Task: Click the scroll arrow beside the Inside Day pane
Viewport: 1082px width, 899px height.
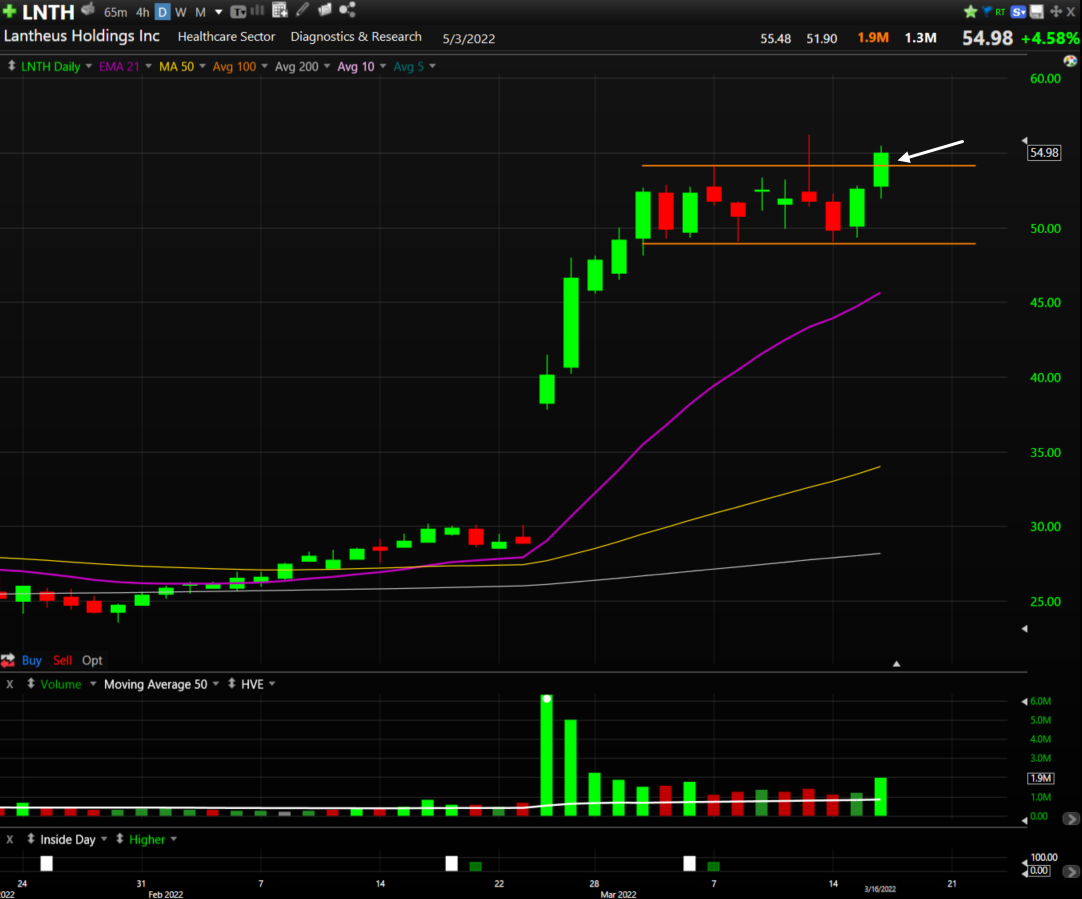Action: tap(1071, 871)
